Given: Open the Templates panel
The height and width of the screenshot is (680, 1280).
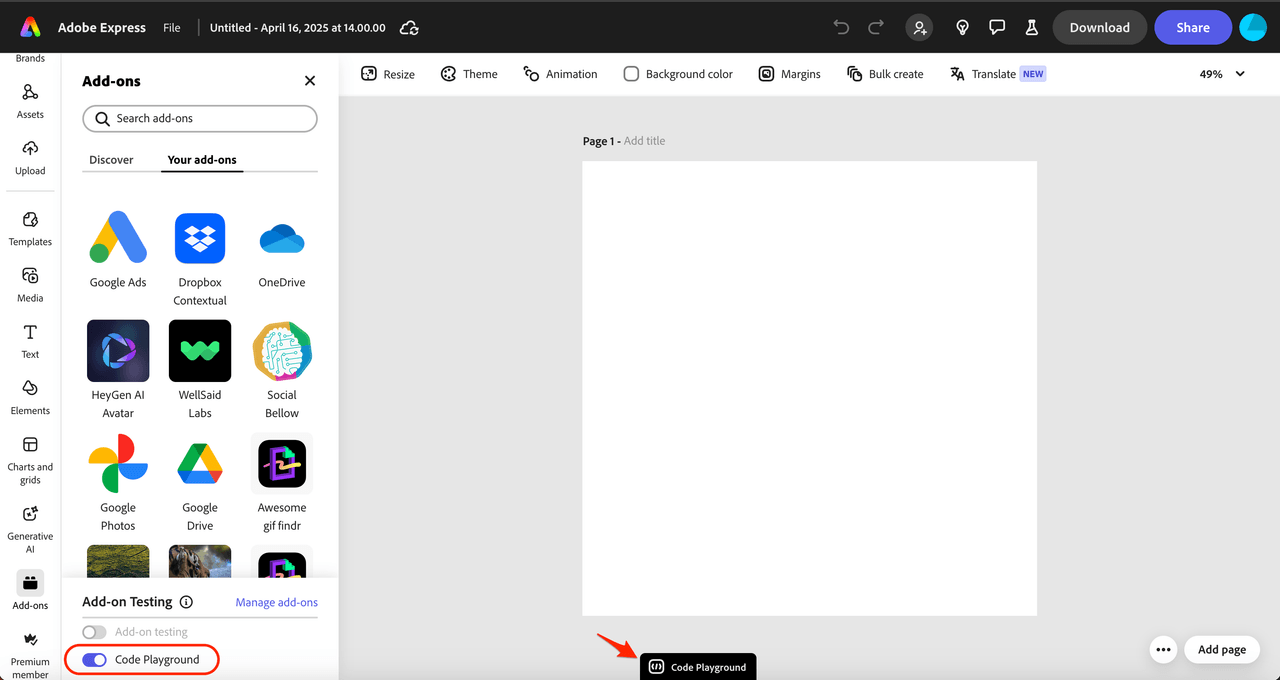Looking at the screenshot, I should point(30,228).
